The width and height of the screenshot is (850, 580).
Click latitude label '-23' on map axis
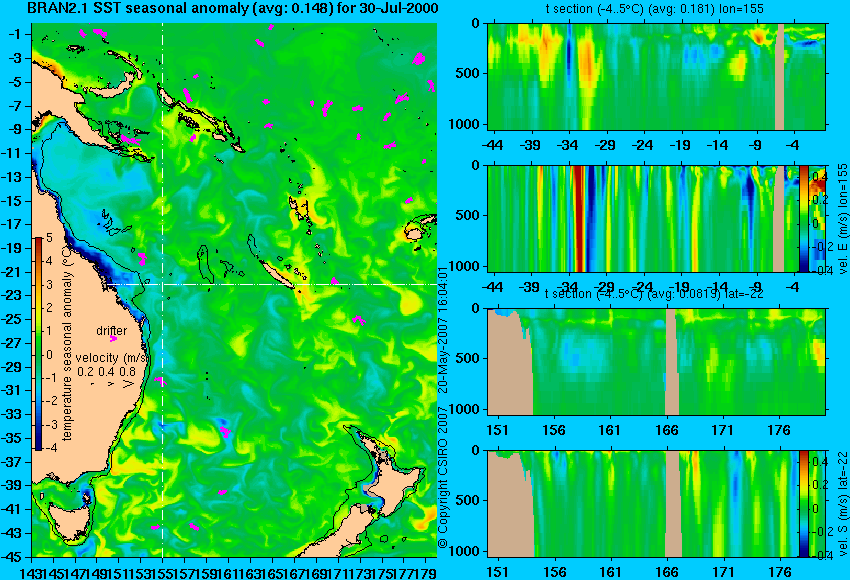tap(12, 295)
